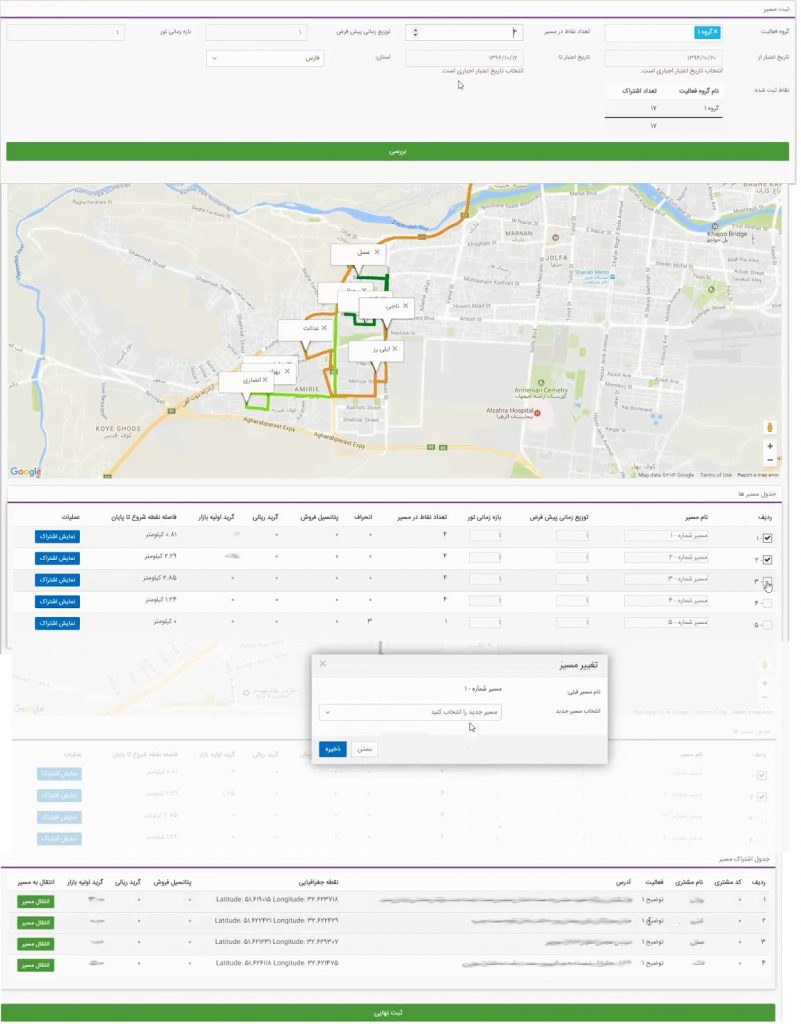Close the تغییر مسیر dialog with X
This screenshot has height=1024, width=801.
(x=322, y=664)
